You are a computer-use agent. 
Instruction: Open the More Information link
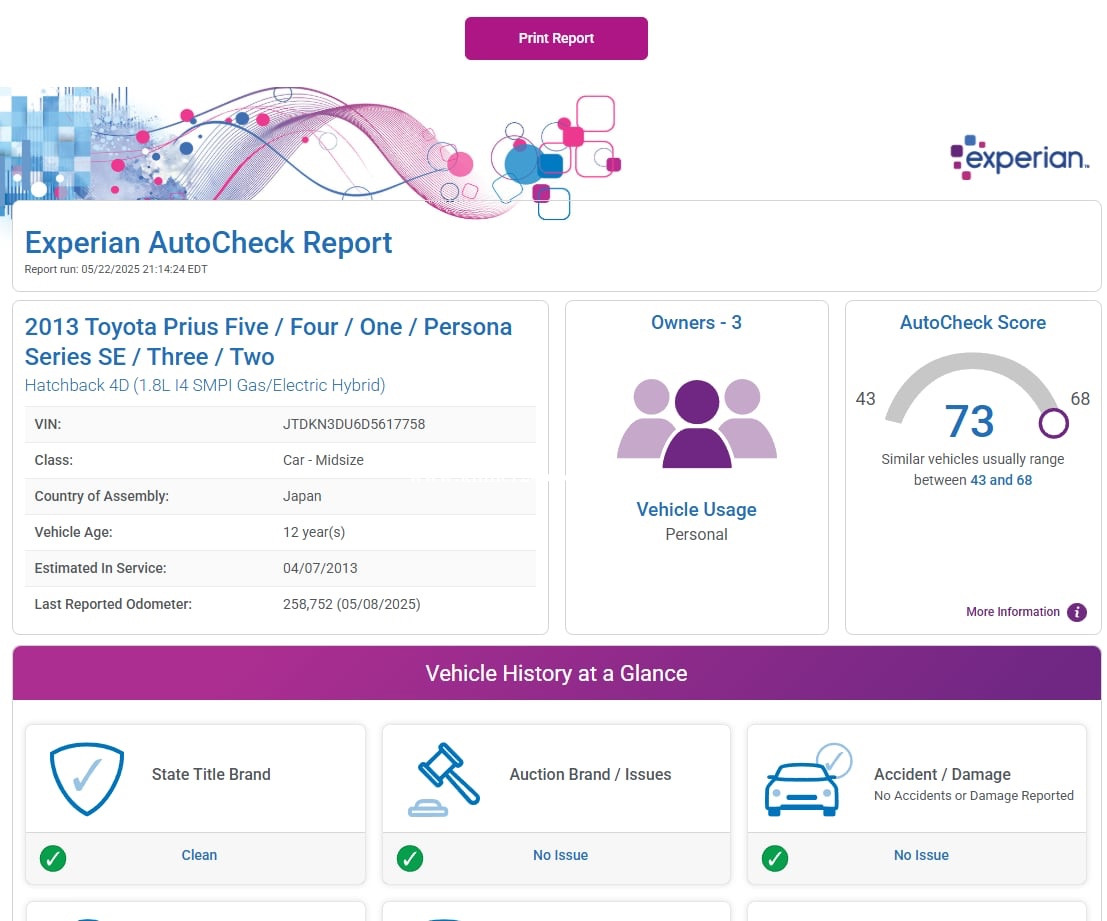1012,612
